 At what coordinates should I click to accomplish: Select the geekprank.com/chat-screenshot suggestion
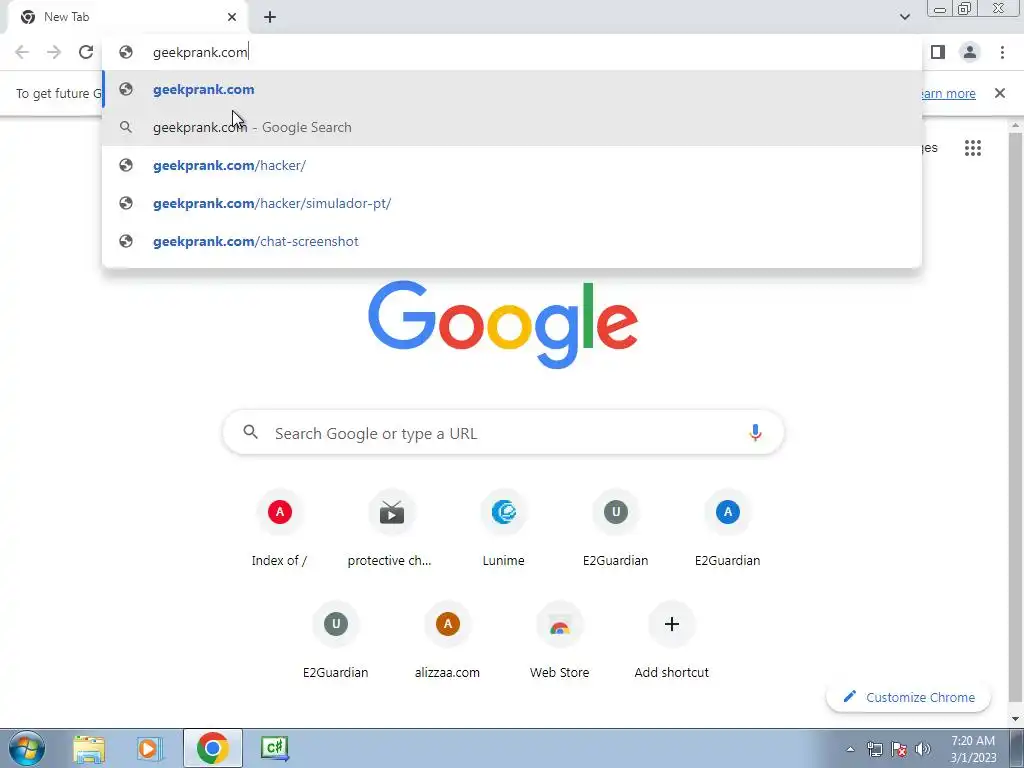512,241
